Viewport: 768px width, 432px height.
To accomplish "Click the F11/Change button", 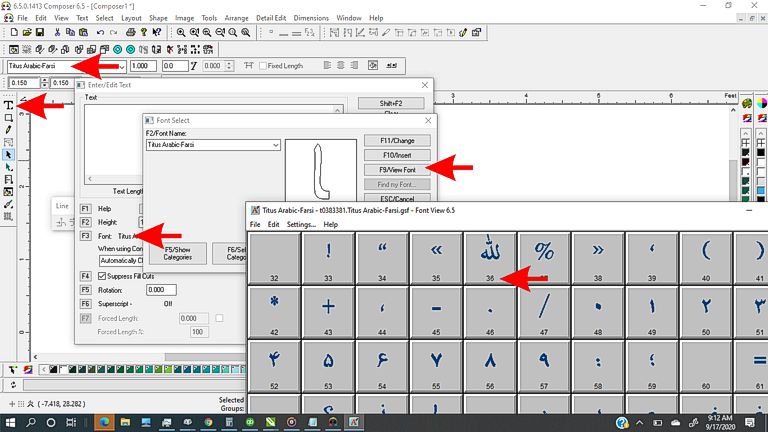I will [x=397, y=141].
